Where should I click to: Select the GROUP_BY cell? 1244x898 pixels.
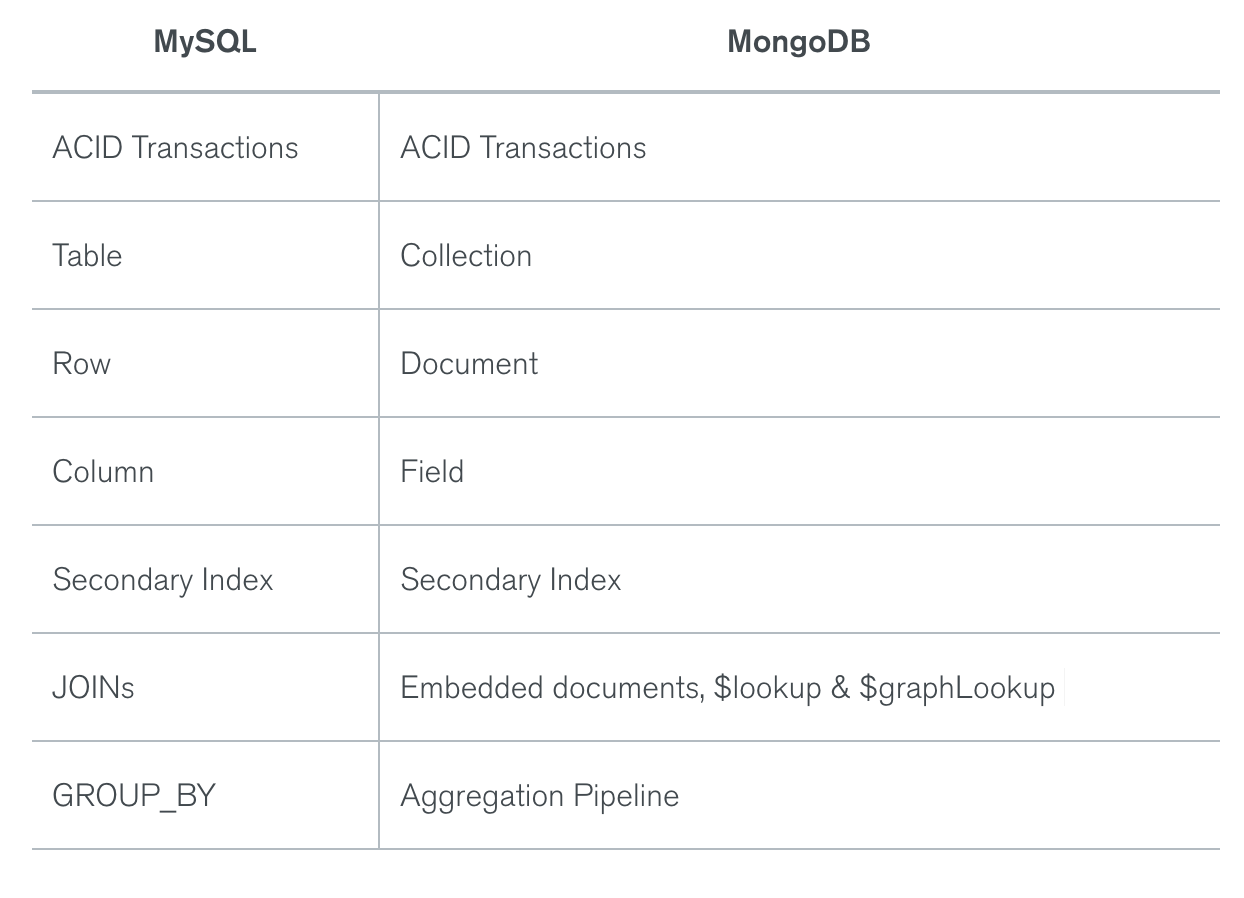click(134, 796)
